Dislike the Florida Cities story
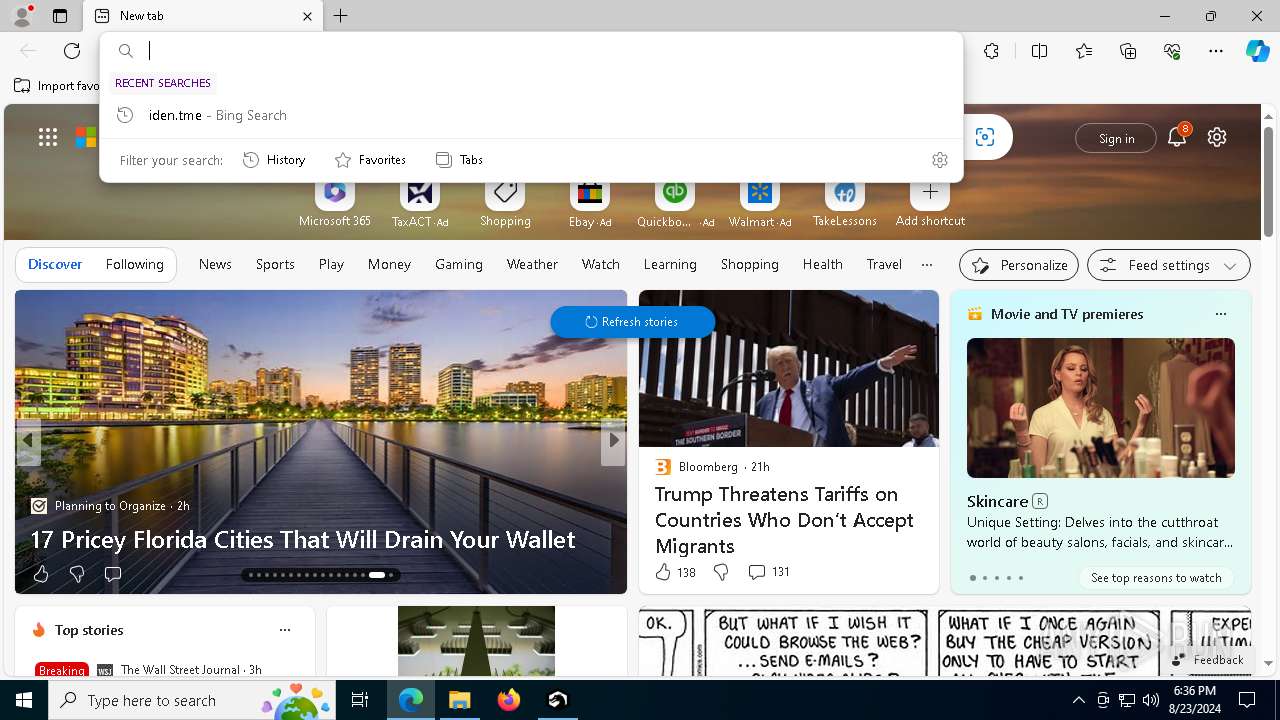 click(x=77, y=574)
